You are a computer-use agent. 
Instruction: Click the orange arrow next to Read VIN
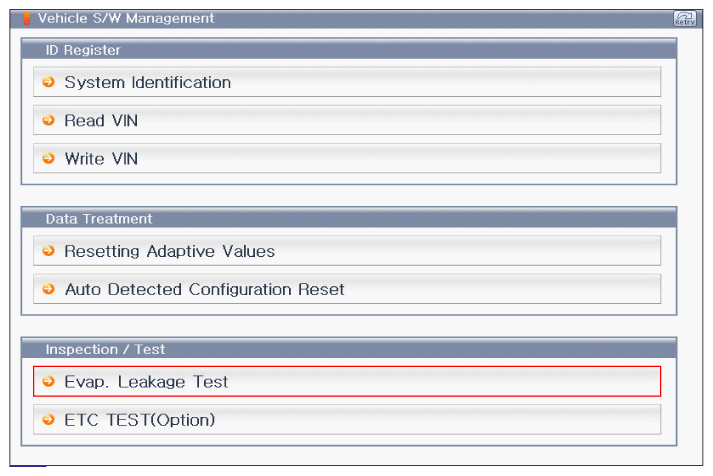pos(48,120)
